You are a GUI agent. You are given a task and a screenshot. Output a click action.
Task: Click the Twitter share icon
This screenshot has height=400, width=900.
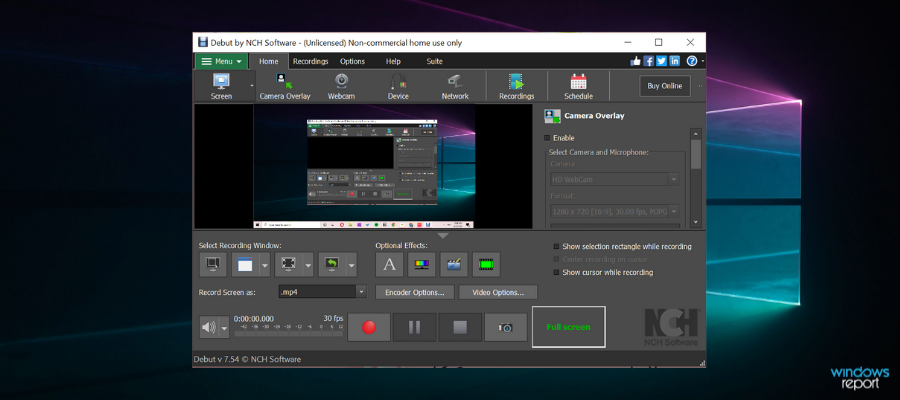(x=661, y=61)
